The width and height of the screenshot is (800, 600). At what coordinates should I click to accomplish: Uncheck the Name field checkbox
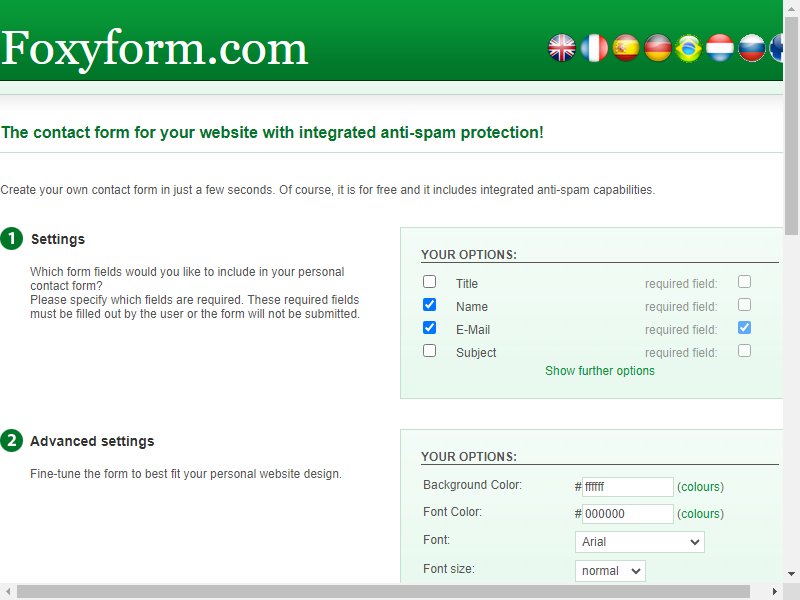point(430,305)
